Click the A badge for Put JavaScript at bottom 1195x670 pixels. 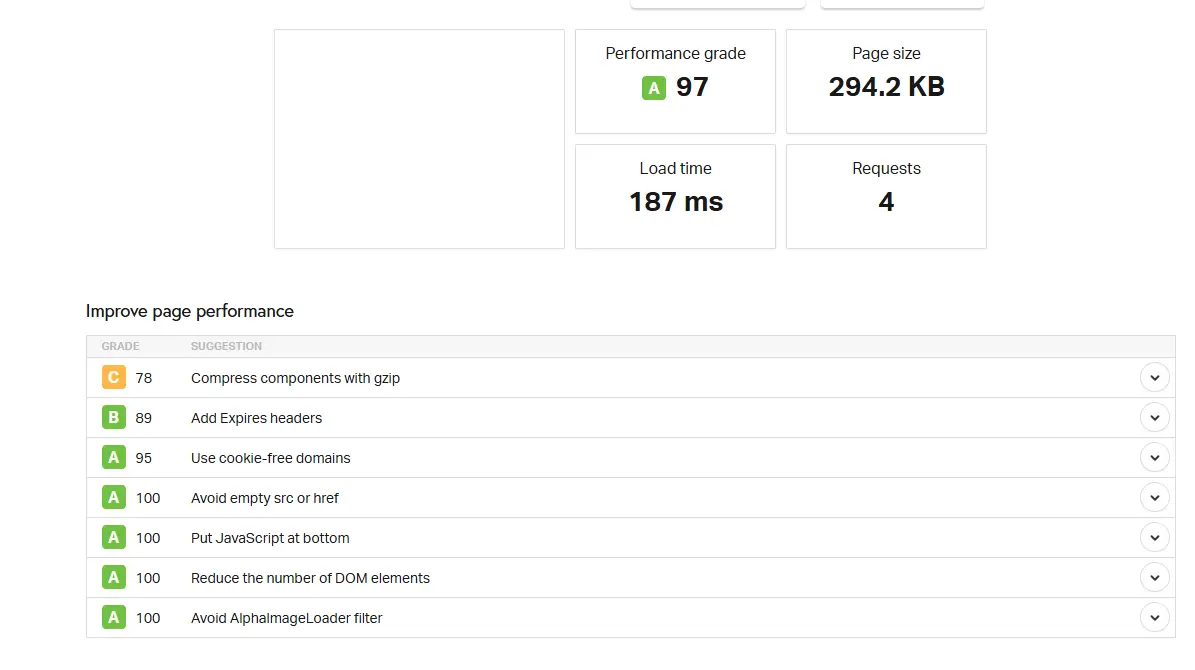point(113,537)
